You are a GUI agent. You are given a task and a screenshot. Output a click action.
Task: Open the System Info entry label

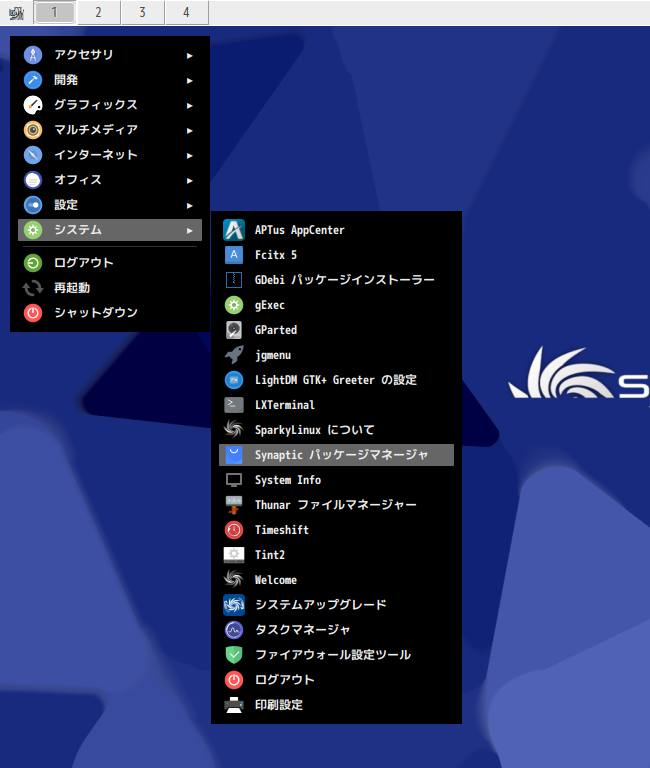click(288, 480)
